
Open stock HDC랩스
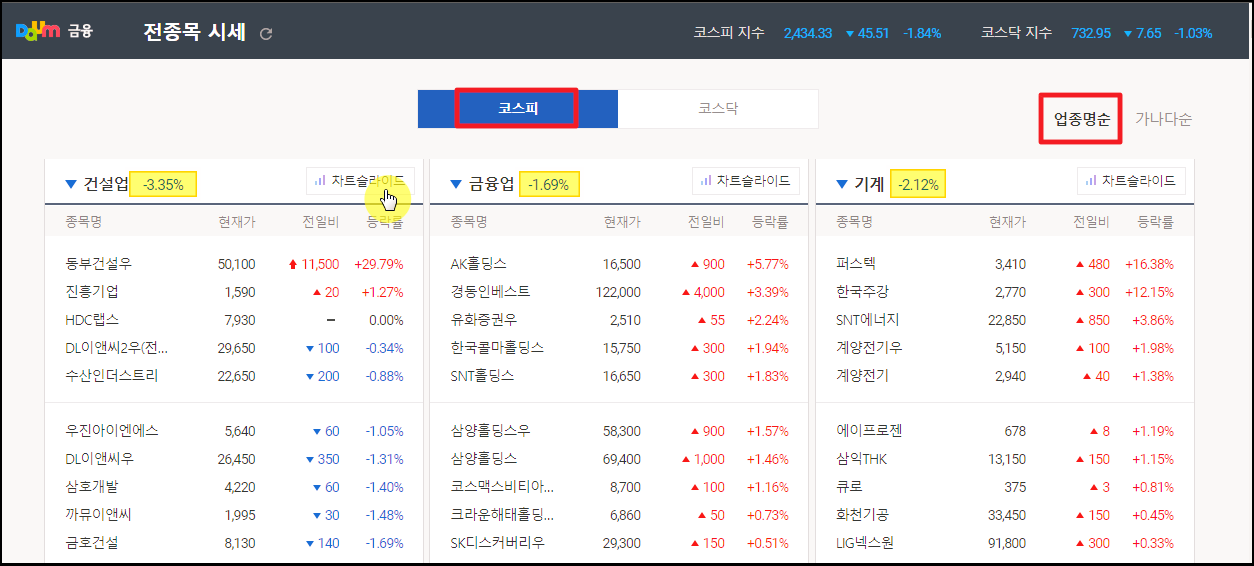point(92,320)
